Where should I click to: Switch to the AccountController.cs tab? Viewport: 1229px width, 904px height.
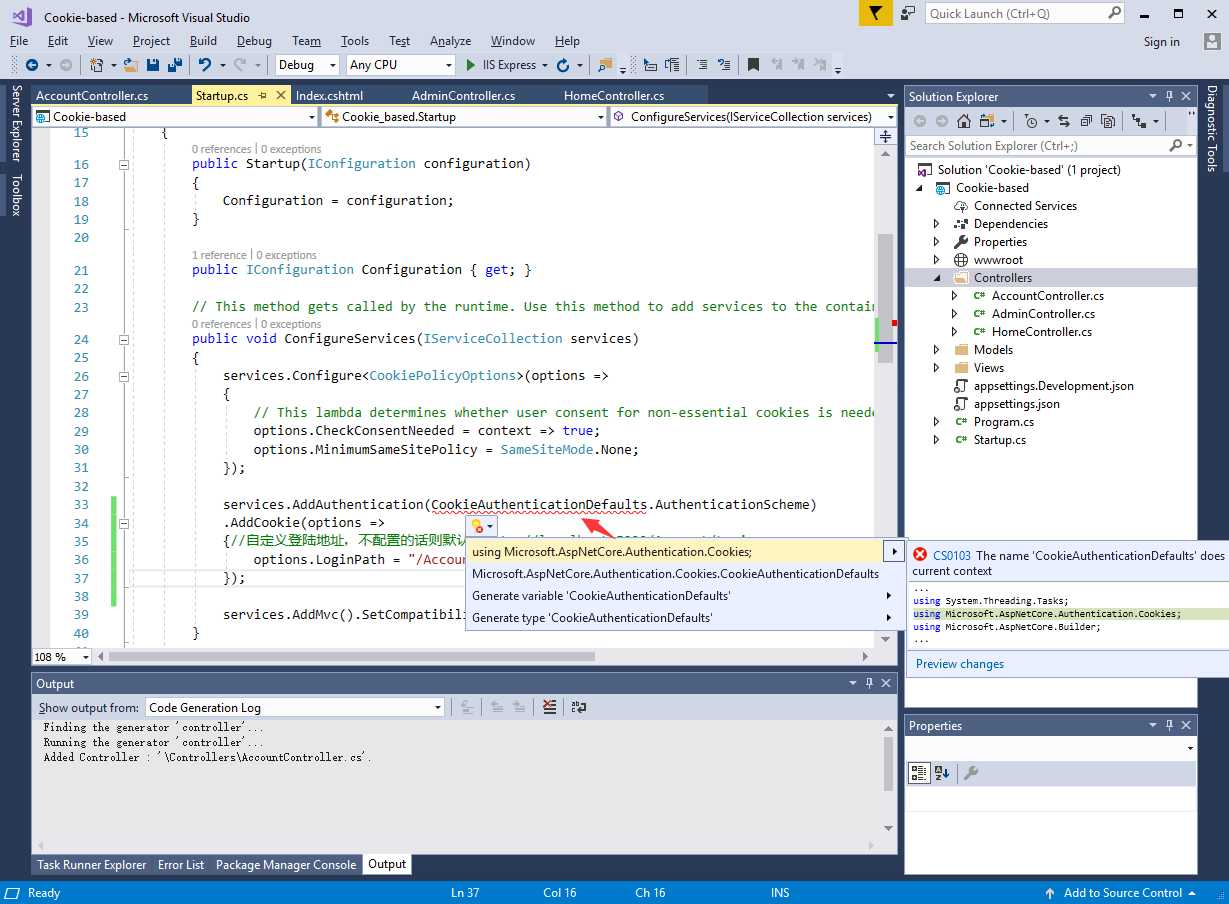tap(92, 96)
